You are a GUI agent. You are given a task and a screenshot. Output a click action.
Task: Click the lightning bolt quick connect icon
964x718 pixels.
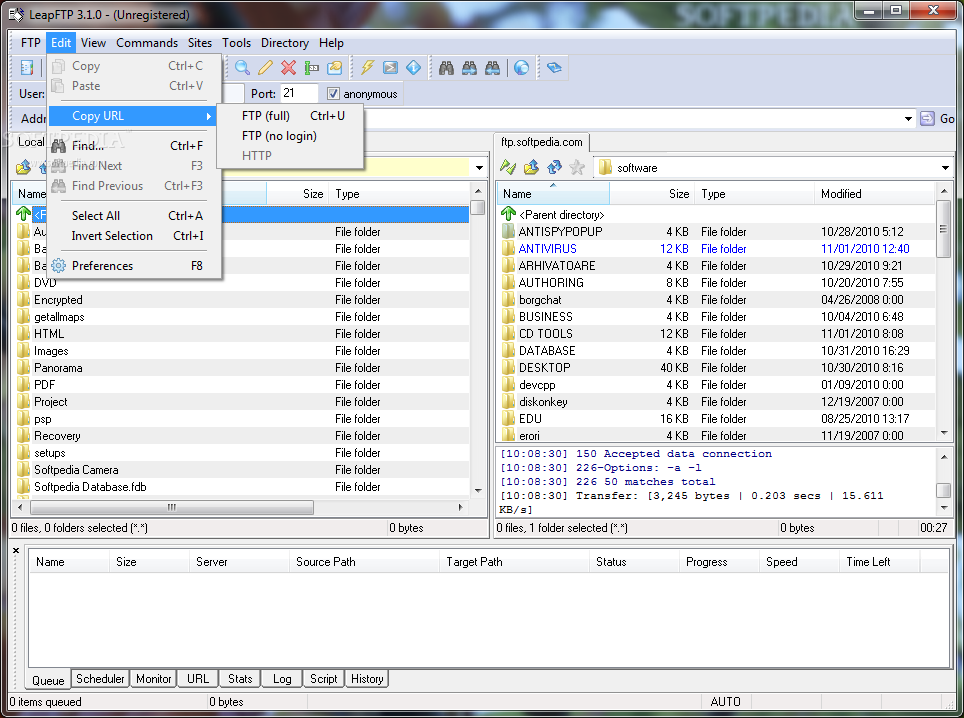[x=368, y=68]
